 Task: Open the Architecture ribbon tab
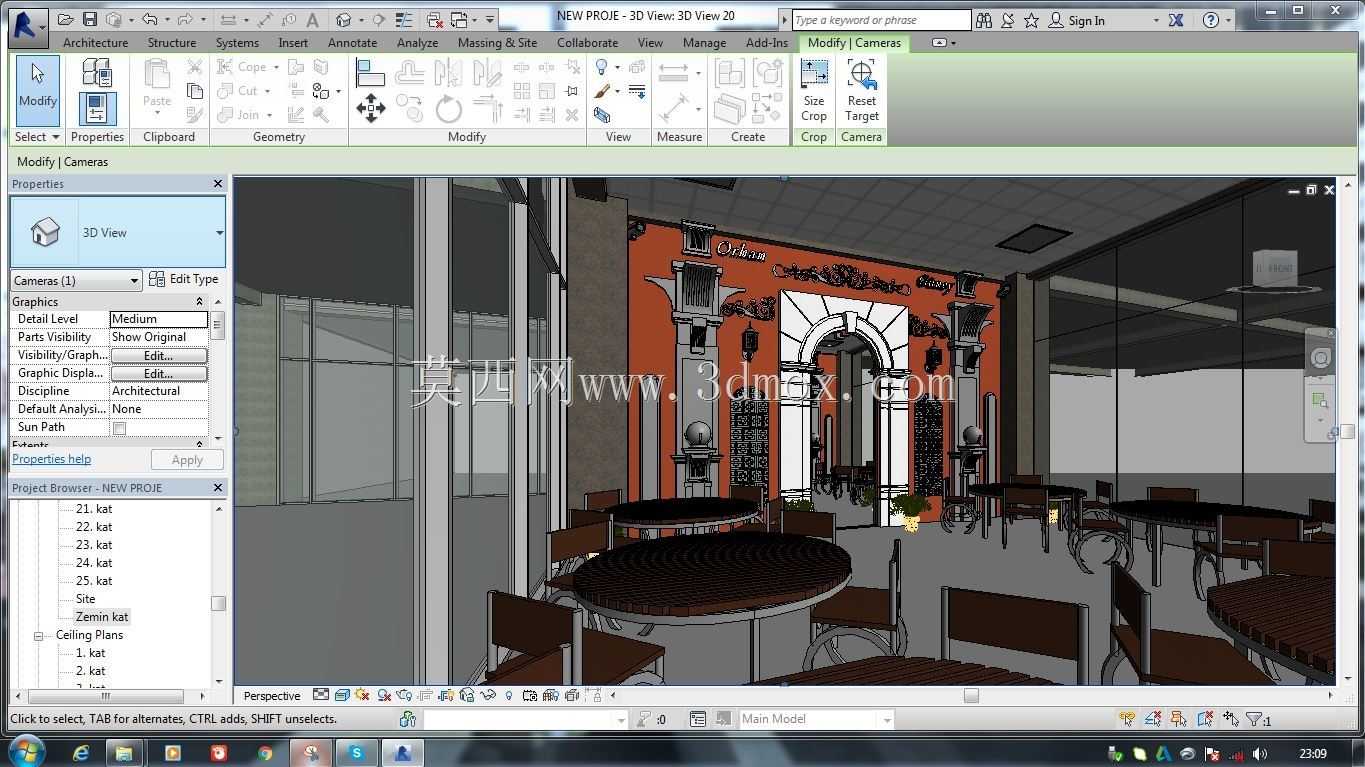pyautogui.click(x=96, y=43)
